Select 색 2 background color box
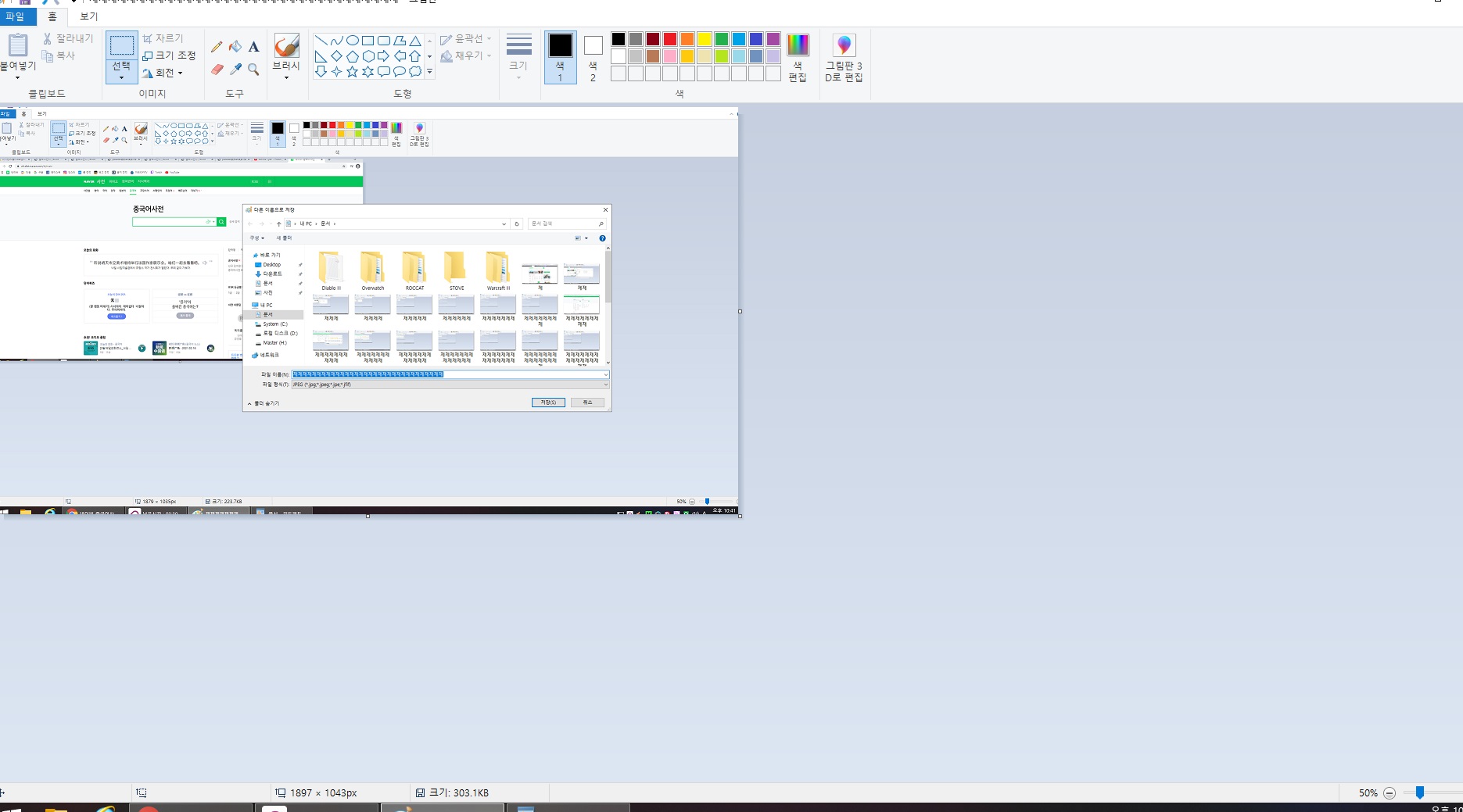 593,57
